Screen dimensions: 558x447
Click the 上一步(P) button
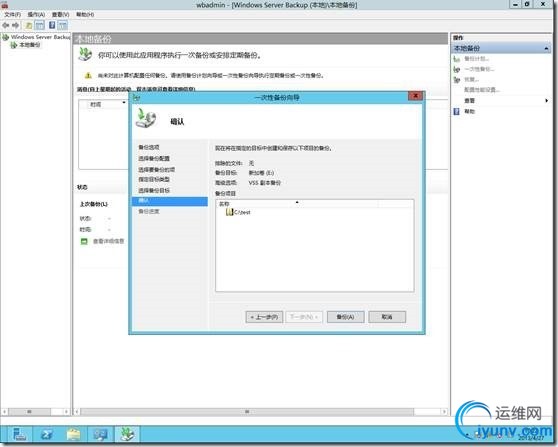click(x=264, y=317)
